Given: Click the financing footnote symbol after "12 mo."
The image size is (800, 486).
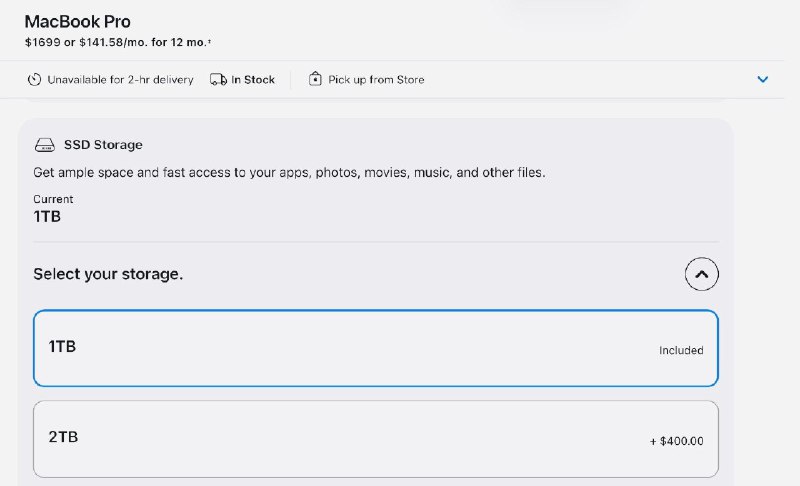Looking at the screenshot, I should tap(209, 42).
